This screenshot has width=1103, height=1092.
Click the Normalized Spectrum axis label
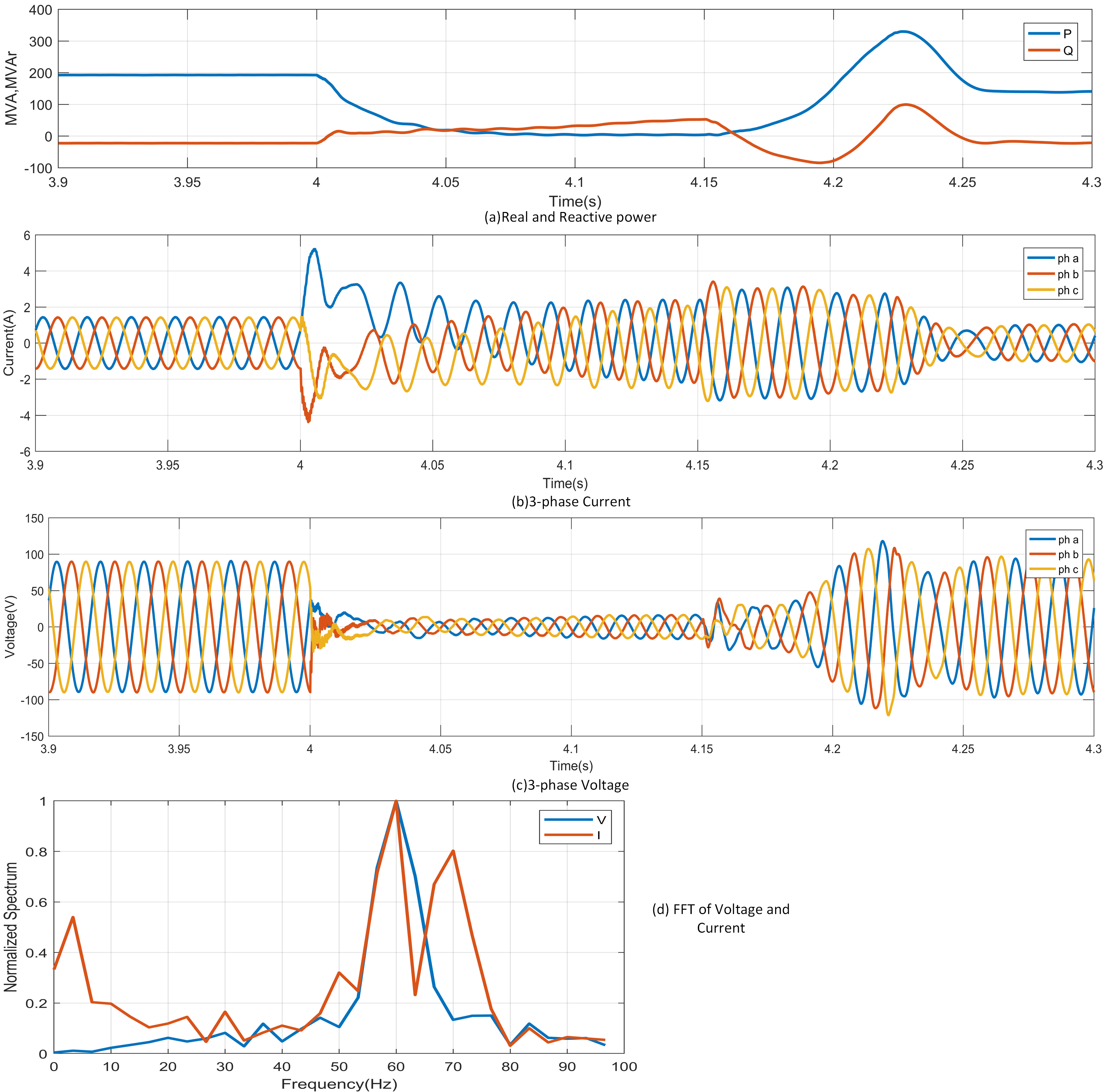click(x=11, y=926)
